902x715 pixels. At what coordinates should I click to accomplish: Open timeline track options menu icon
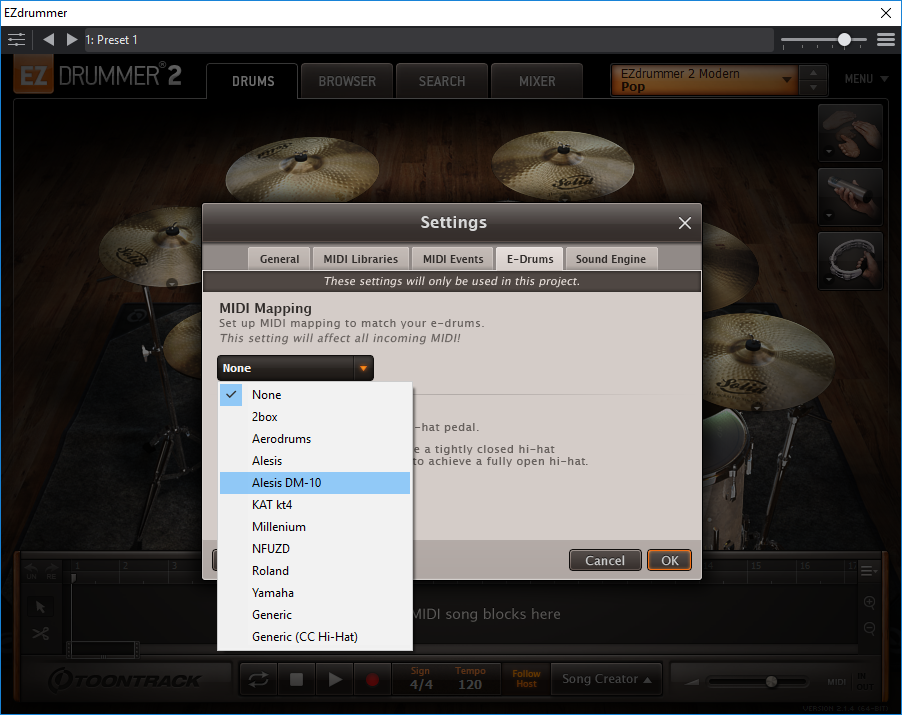click(868, 571)
